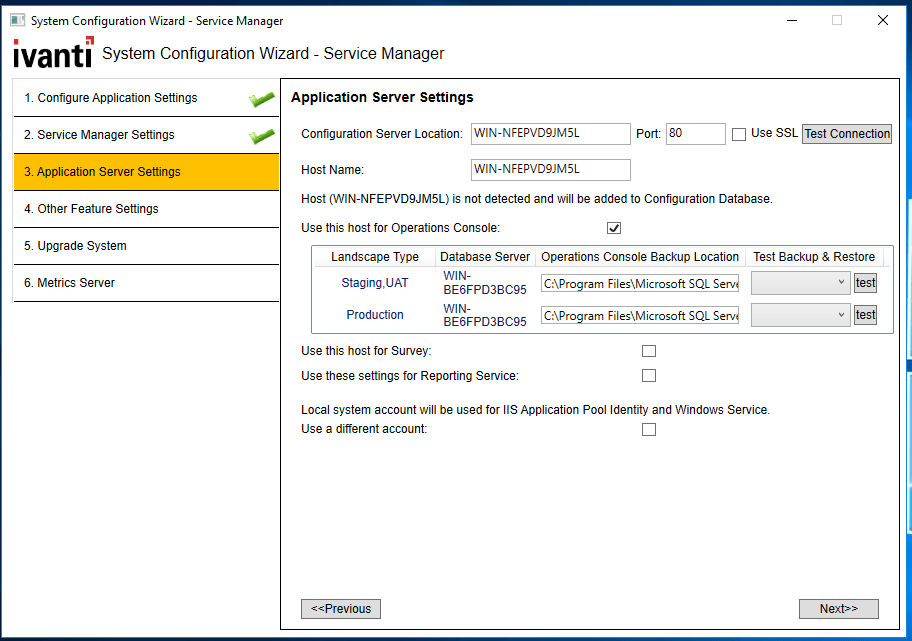This screenshot has height=641, width=912.
Task: Open step 5 Upgrade System
Action: point(146,246)
